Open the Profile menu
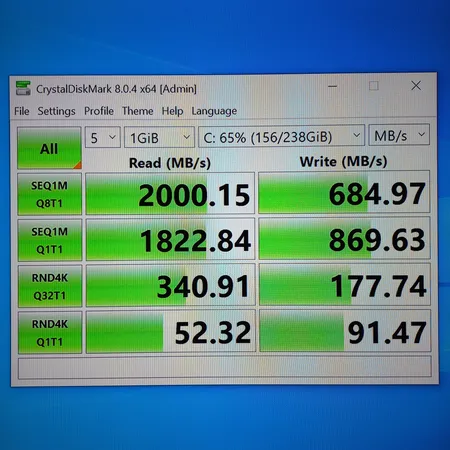Image resolution: width=450 pixels, height=450 pixels. tap(99, 111)
